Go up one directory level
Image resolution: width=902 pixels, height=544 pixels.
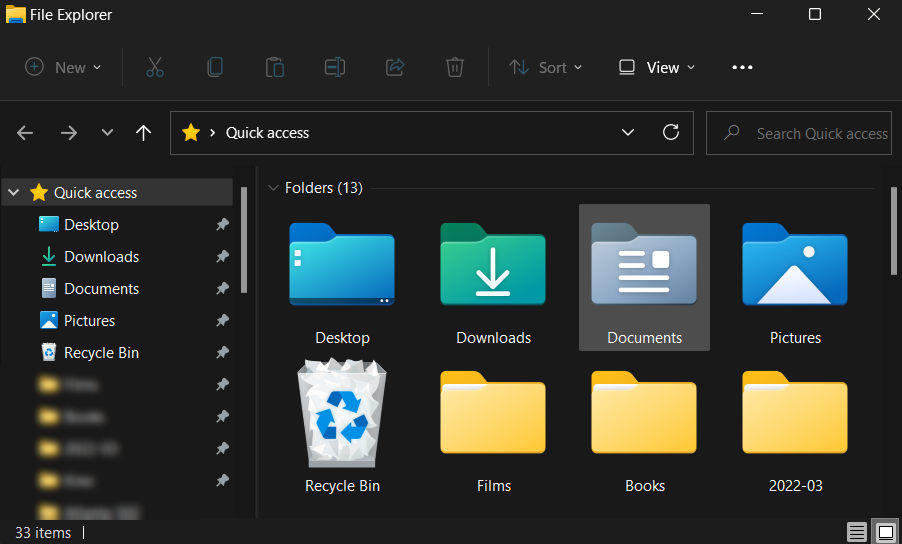(x=143, y=133)
